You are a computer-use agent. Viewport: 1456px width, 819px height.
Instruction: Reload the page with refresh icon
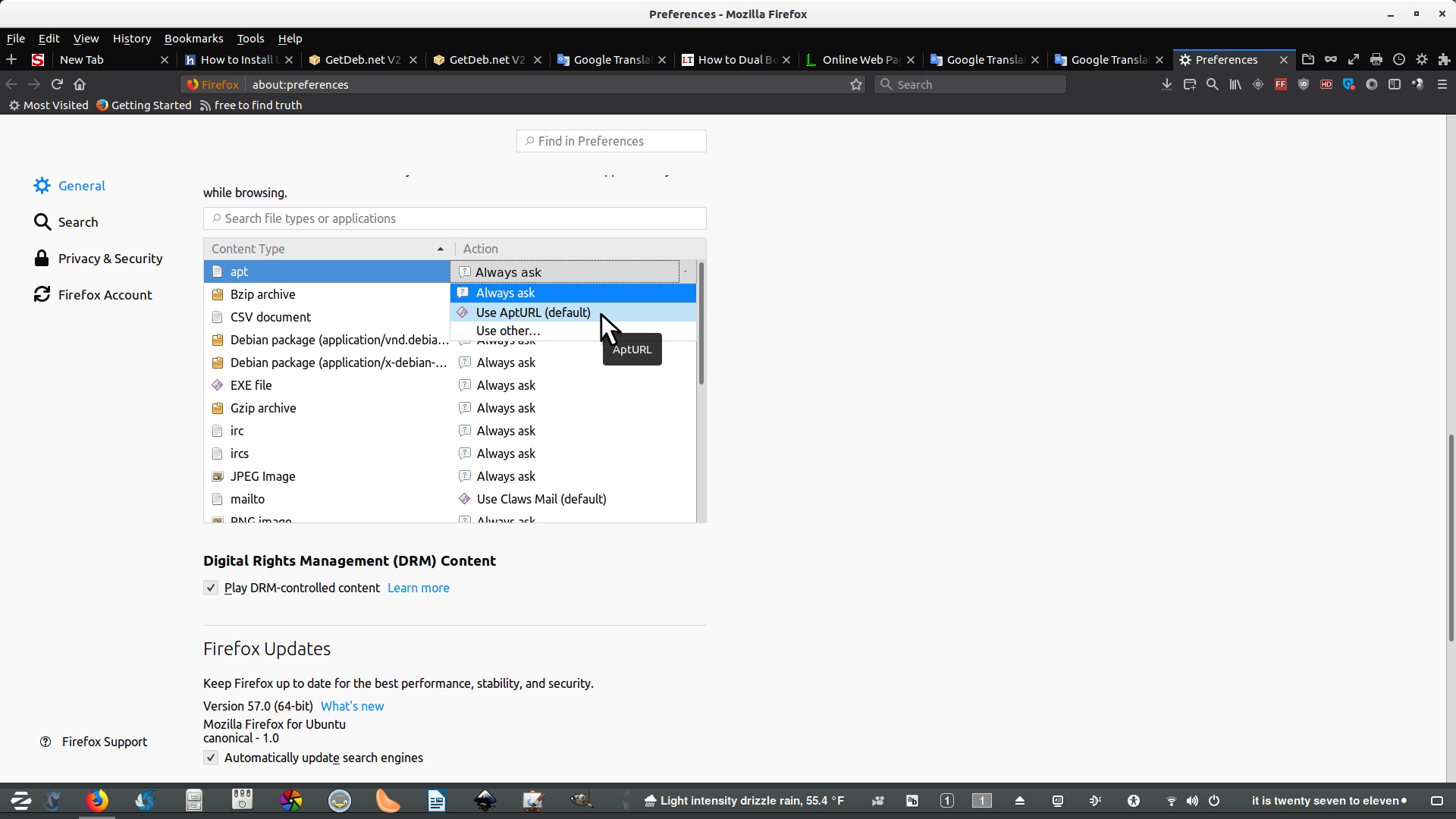(x=57, y=84)
